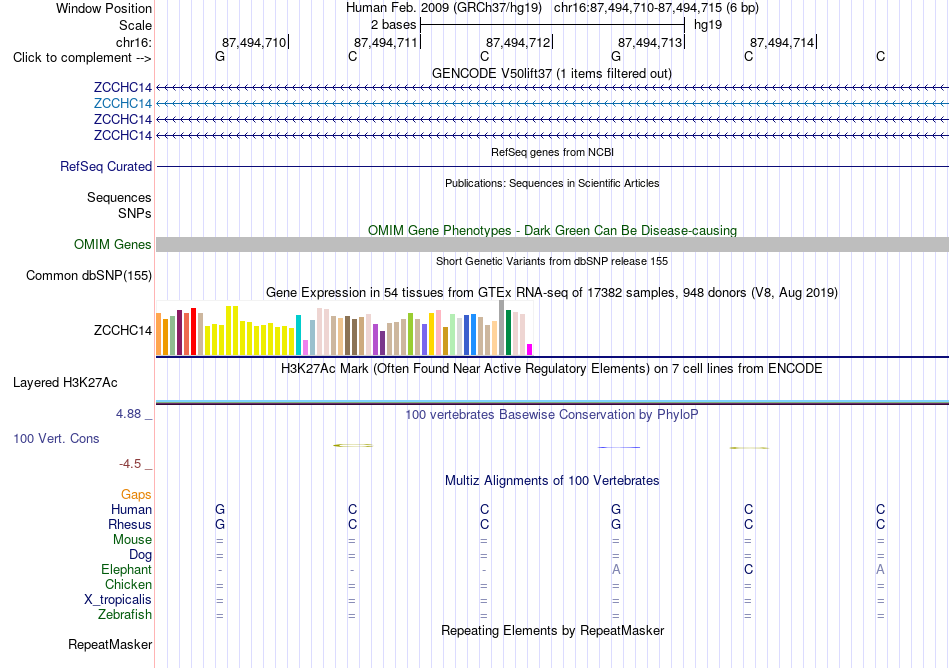The image size is (950, 668).
Task: Click the 'RefSeq genes from NCBI' title
Action: (x=552, y=152)
